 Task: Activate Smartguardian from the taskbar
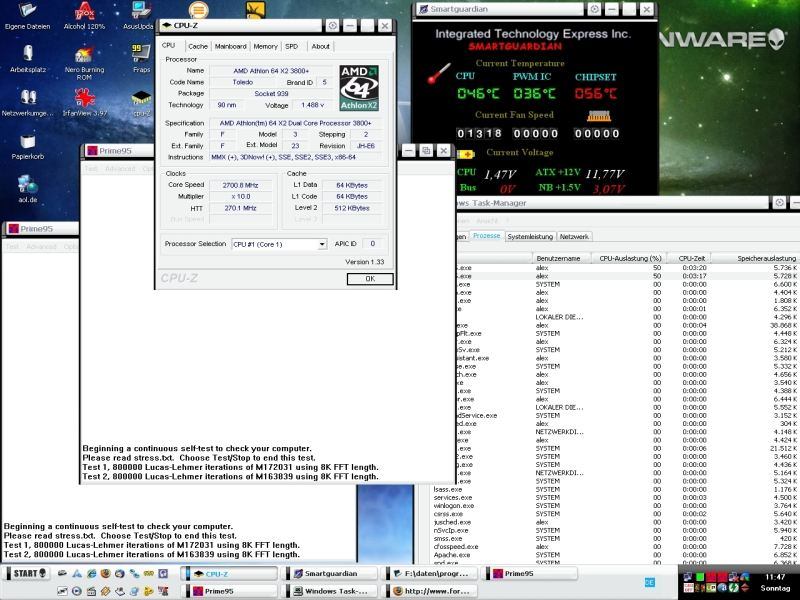[x=329, y=573]
